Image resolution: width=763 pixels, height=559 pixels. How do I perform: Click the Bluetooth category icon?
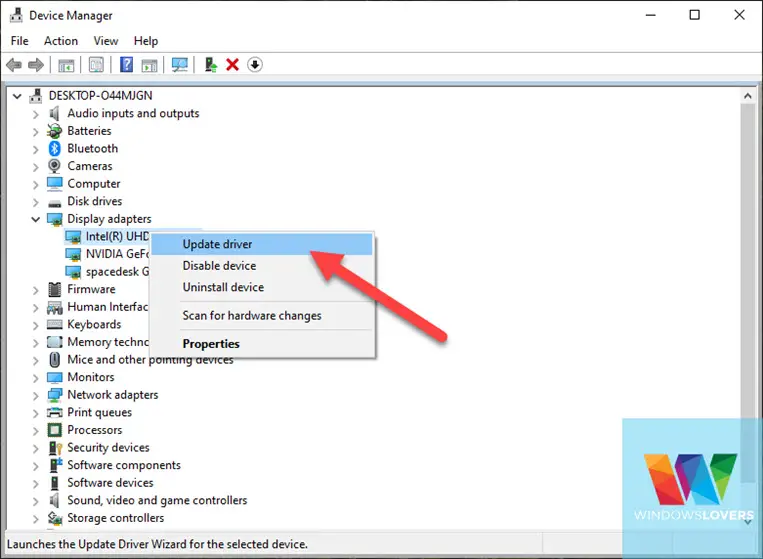click(54, 148)
